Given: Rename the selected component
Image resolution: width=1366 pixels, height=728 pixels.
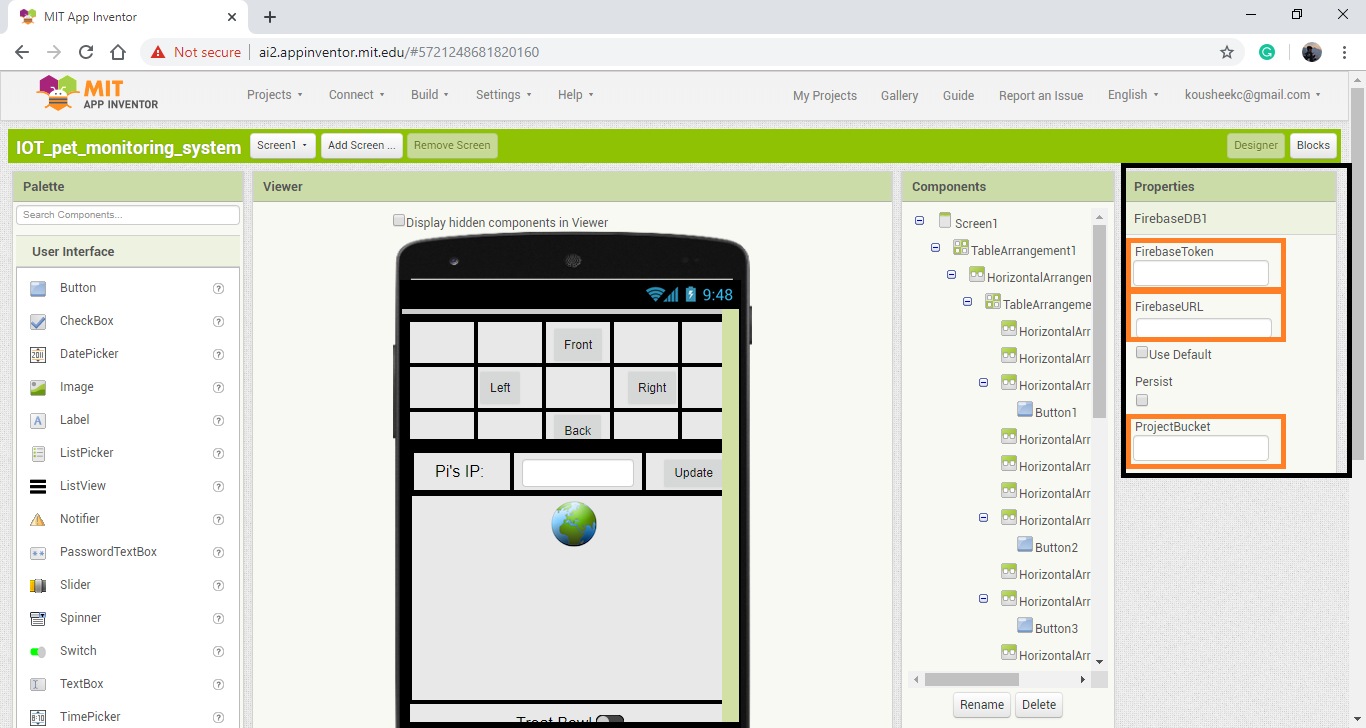Looking at the screenshot, I should click(981, 704).
